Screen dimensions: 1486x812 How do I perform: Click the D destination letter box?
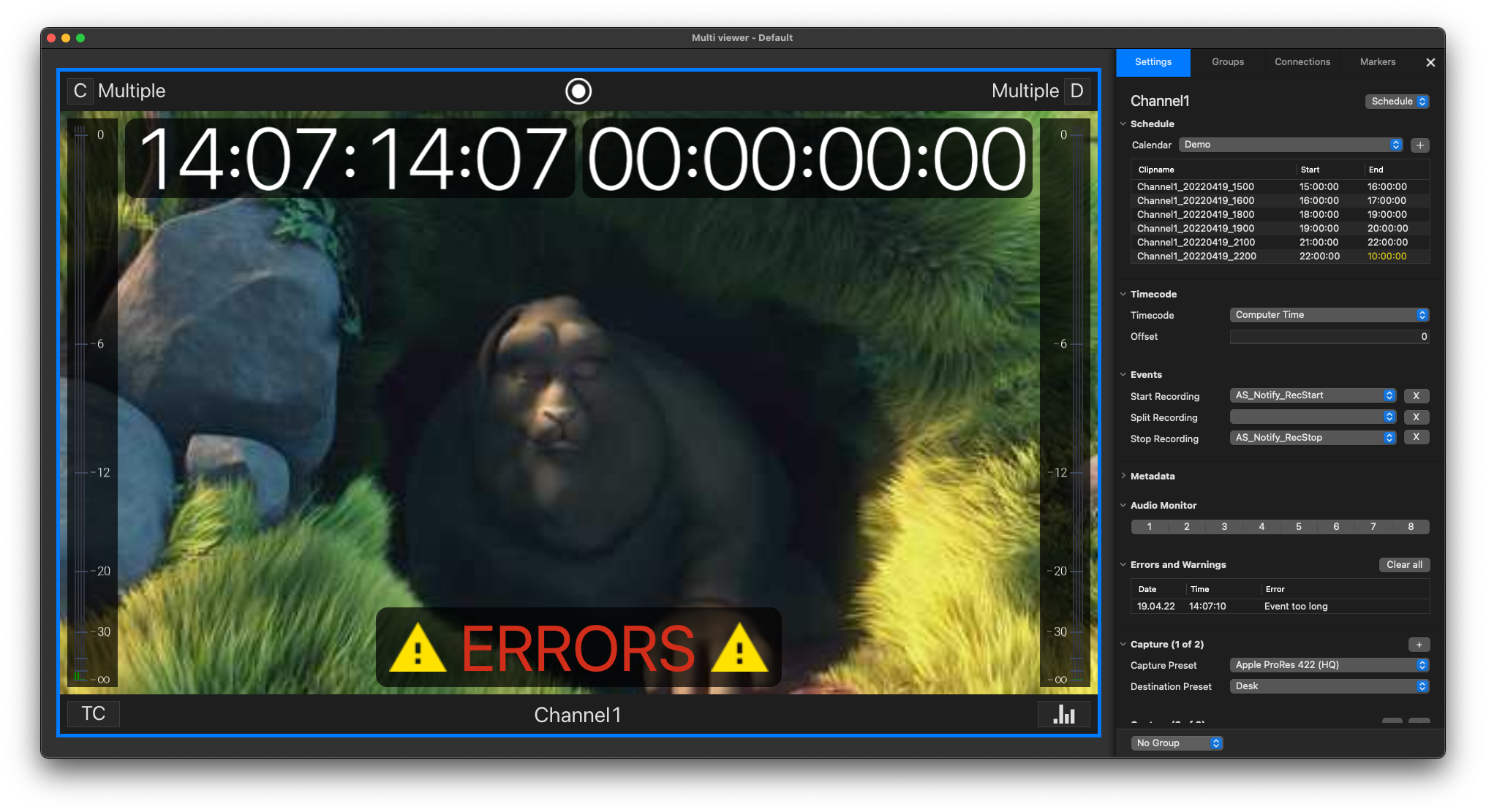point(1076,91)
